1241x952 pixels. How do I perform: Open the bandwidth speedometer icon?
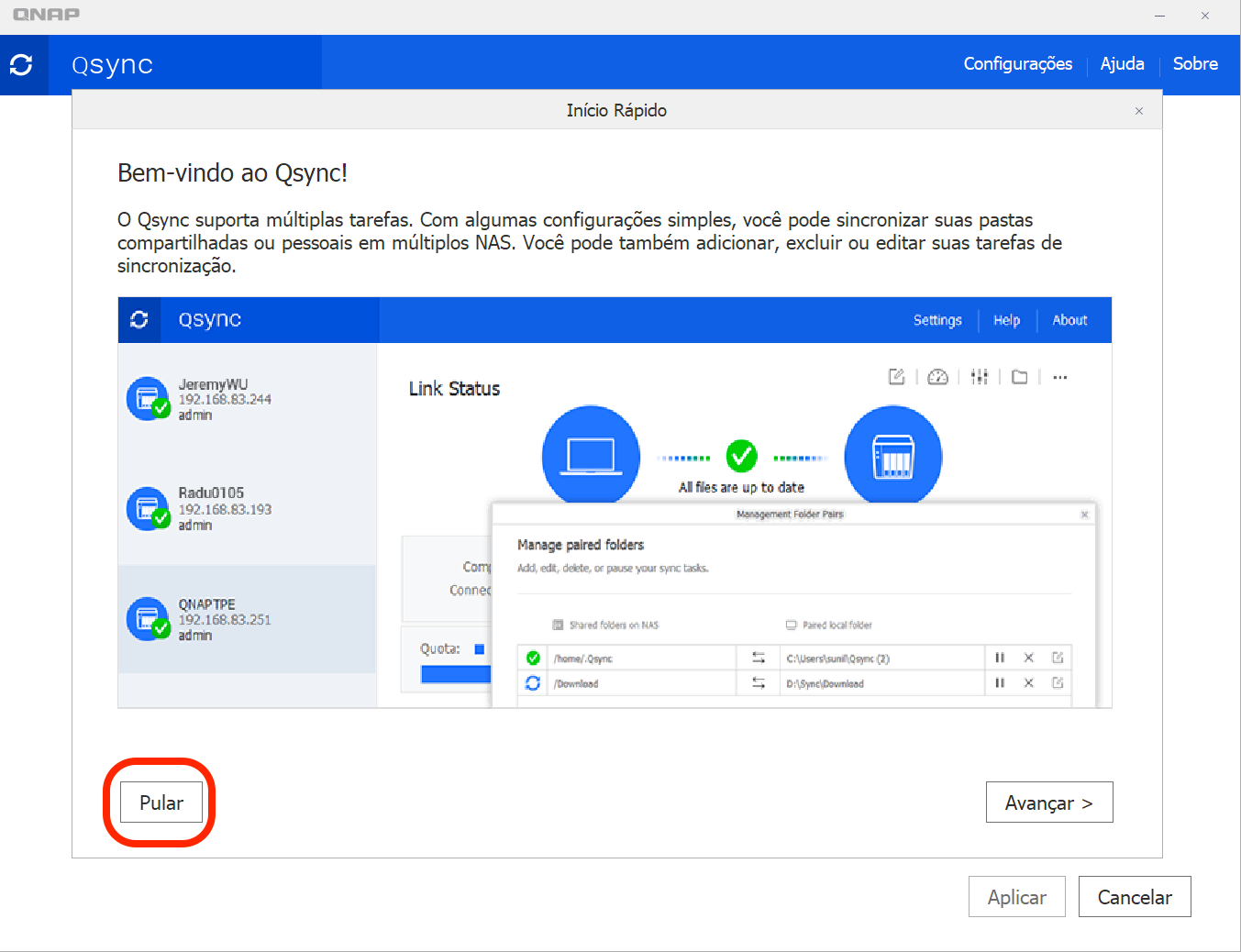coord(936,376)
